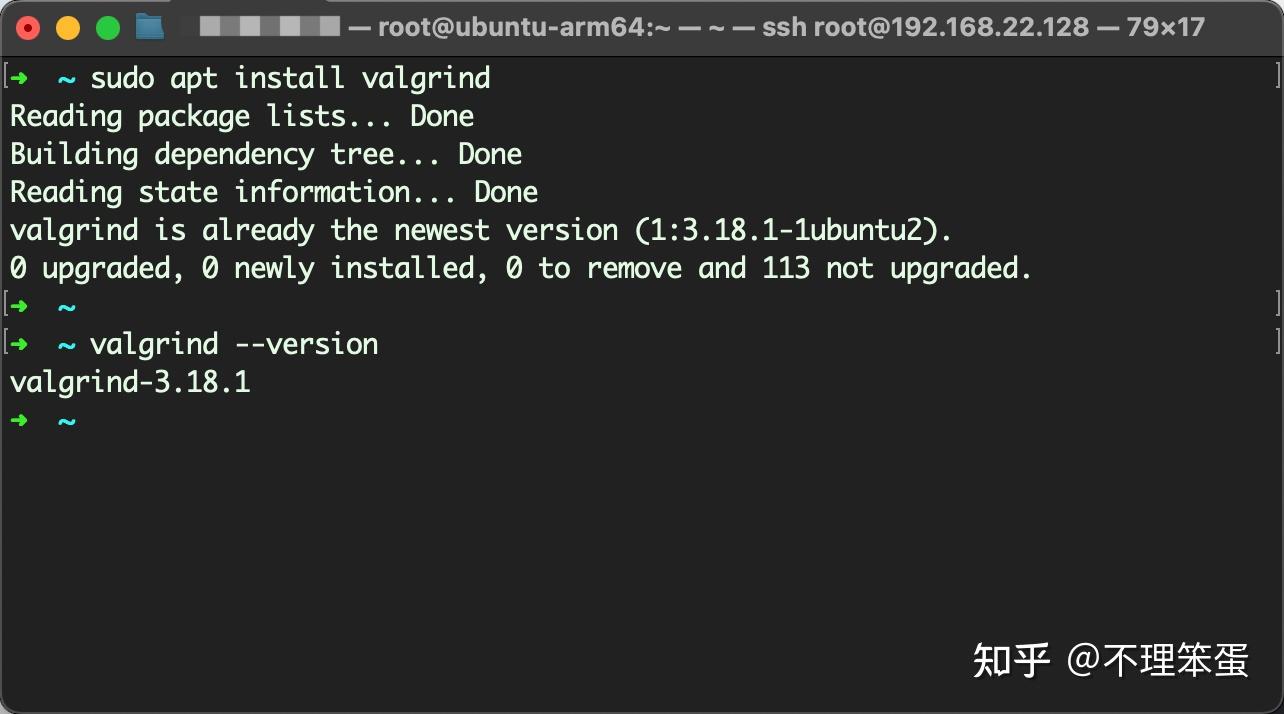Close the terminal window with red button

click(28, 28)
